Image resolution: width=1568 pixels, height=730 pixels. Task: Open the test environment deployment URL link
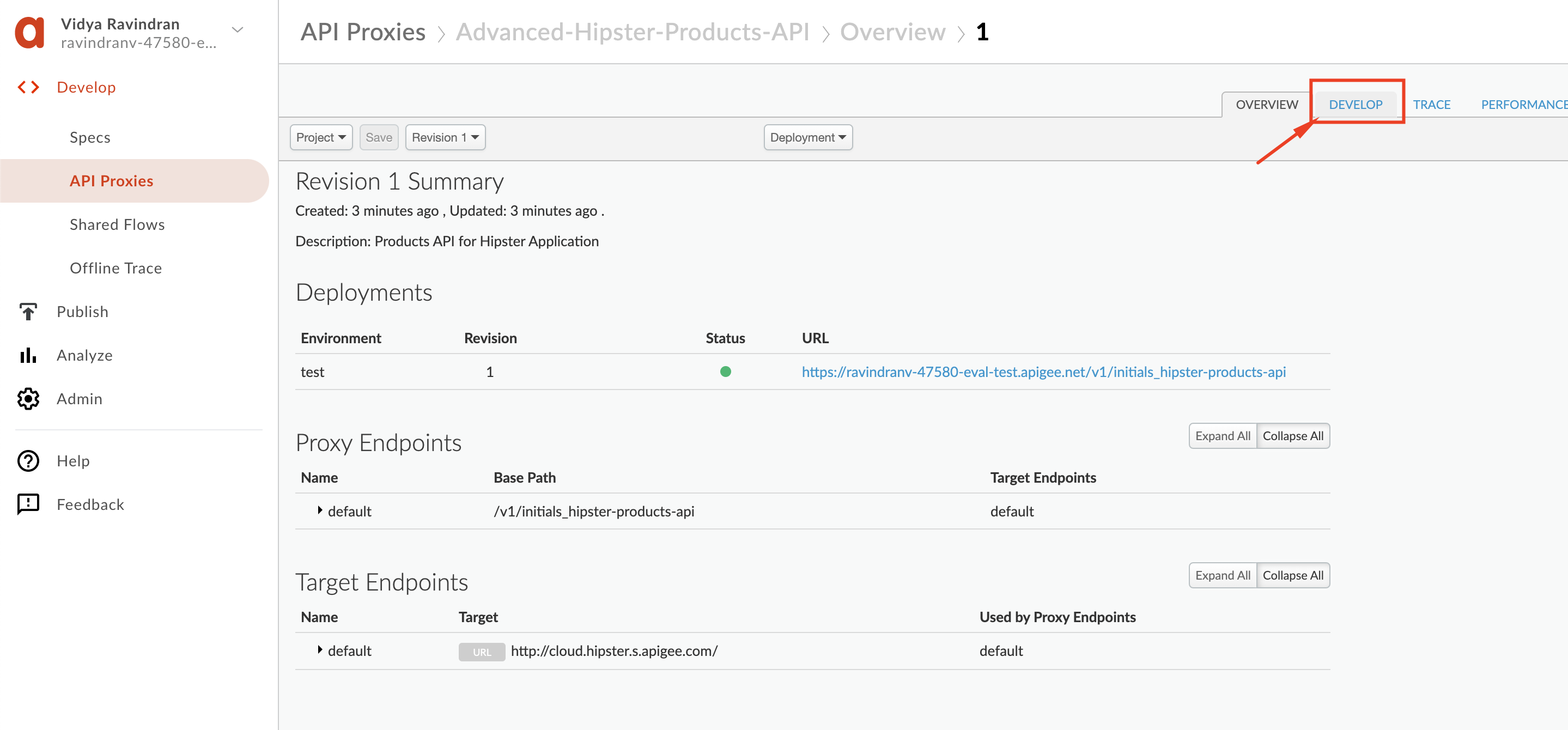(1043, 372)
